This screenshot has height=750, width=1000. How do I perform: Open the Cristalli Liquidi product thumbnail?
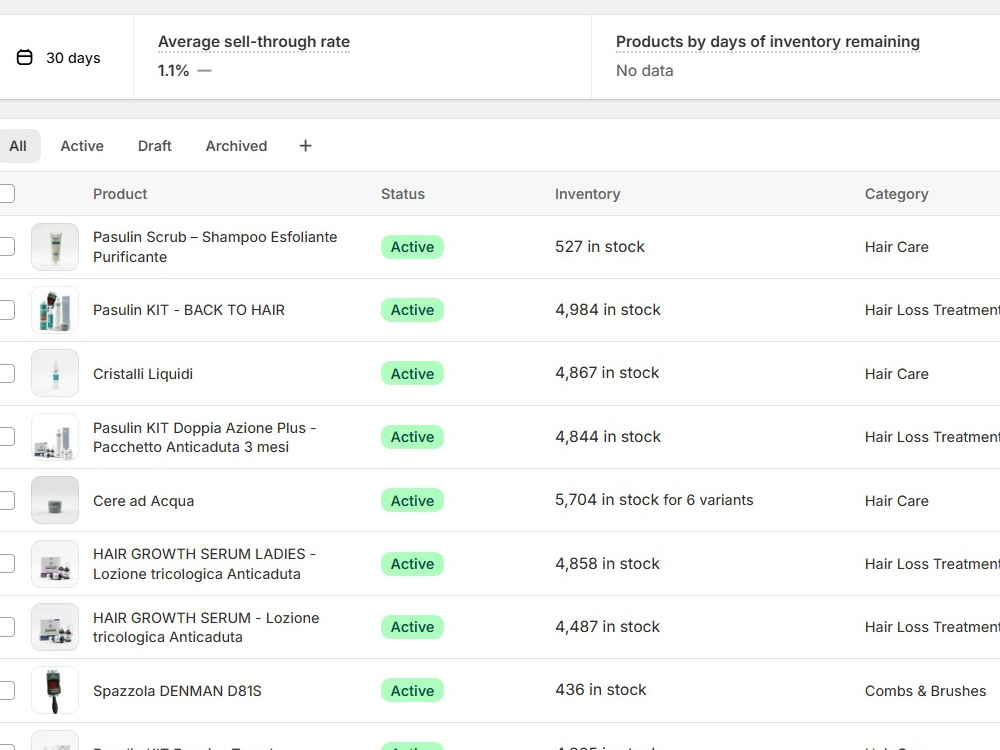(x=55, y=374)
